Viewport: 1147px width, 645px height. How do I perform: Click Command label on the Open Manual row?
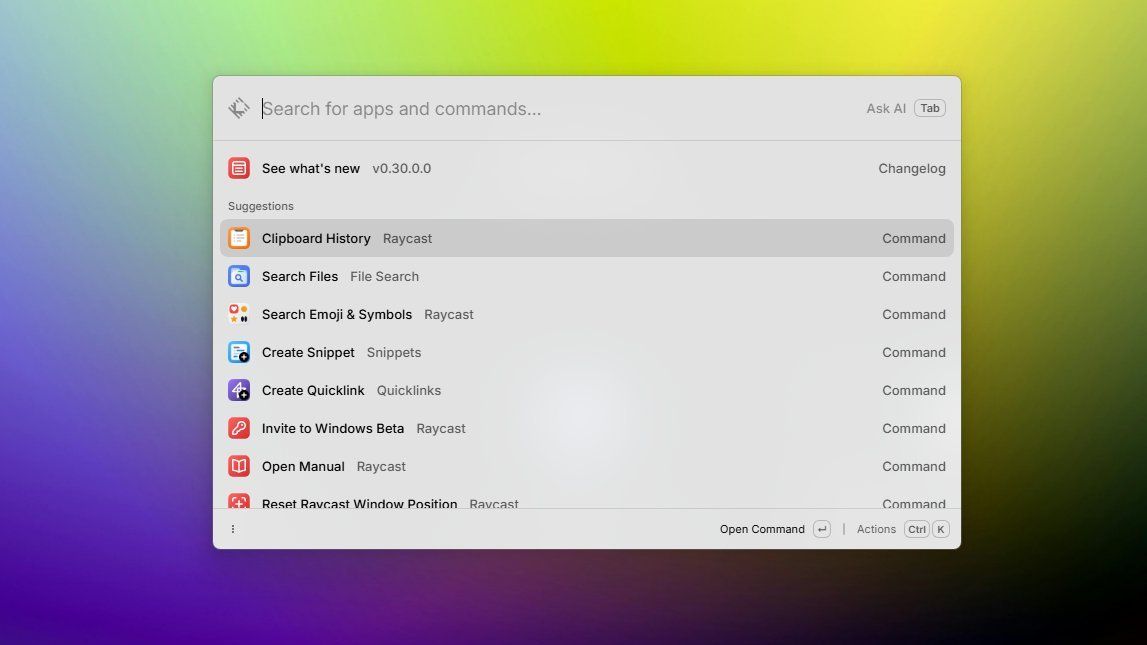914,467
